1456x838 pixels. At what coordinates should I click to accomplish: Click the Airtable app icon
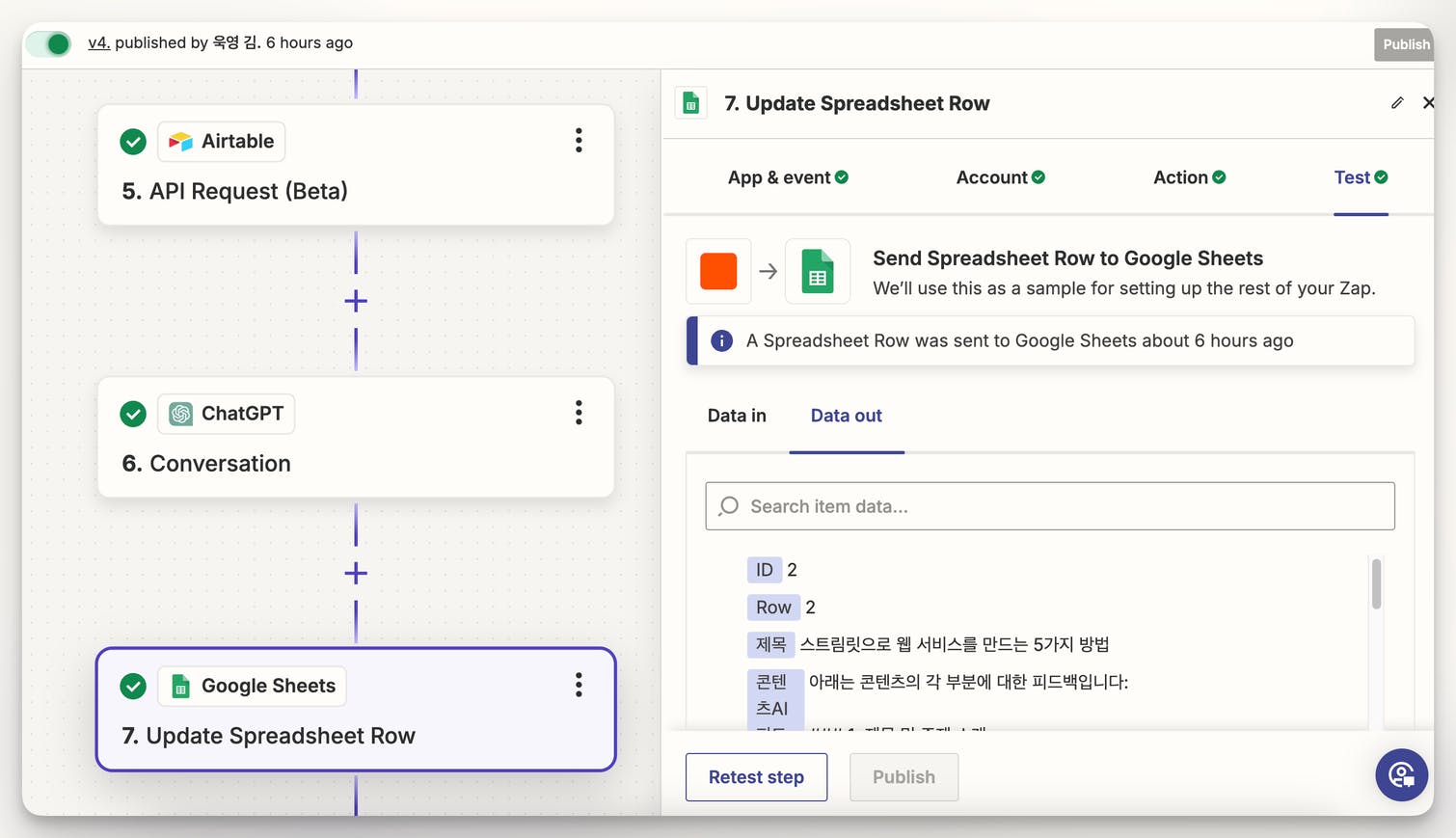(180, 142)
